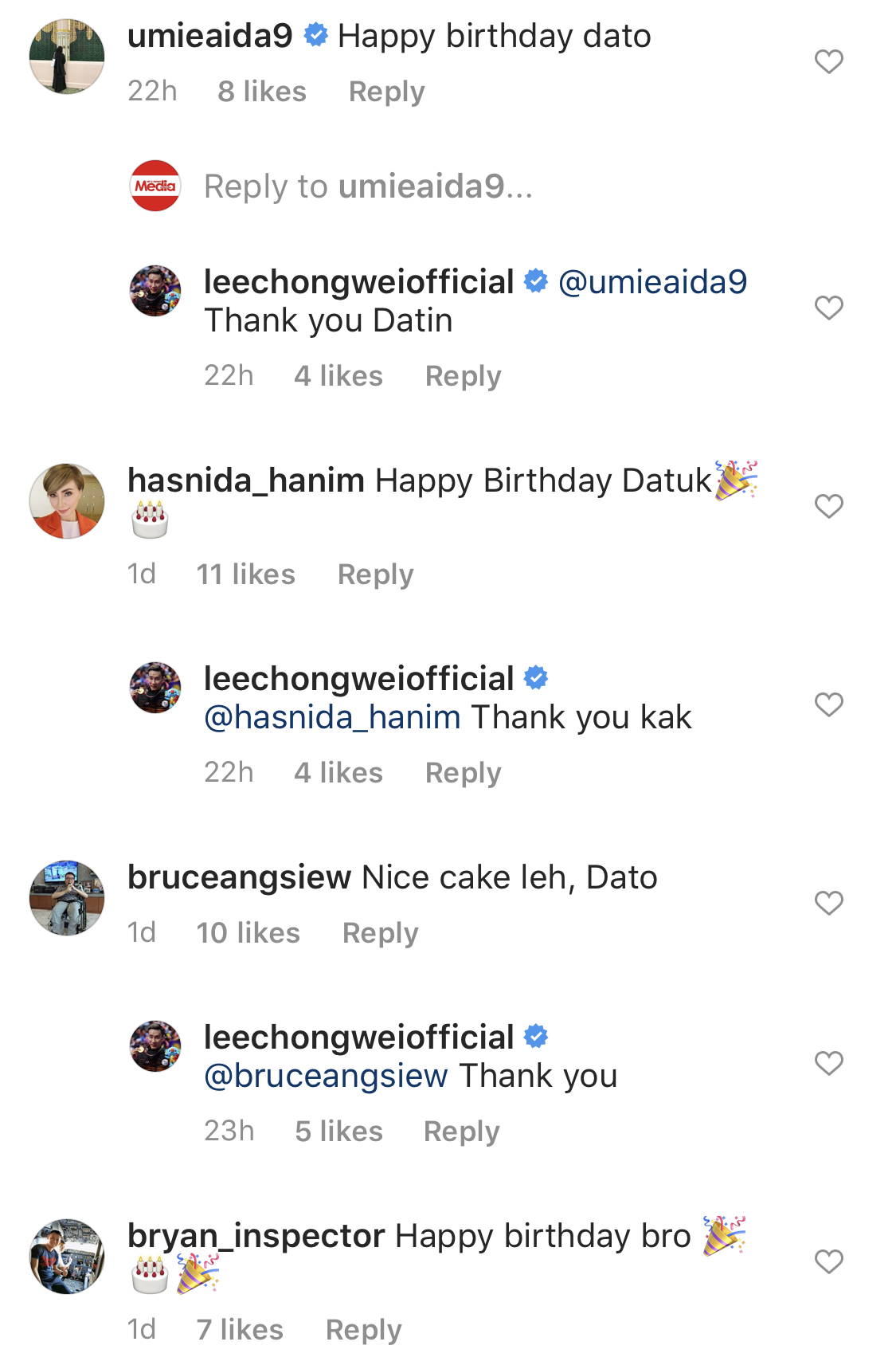Like the reply to bruceangsiew
This screenshot has height=1369, width=896.
828,1063
